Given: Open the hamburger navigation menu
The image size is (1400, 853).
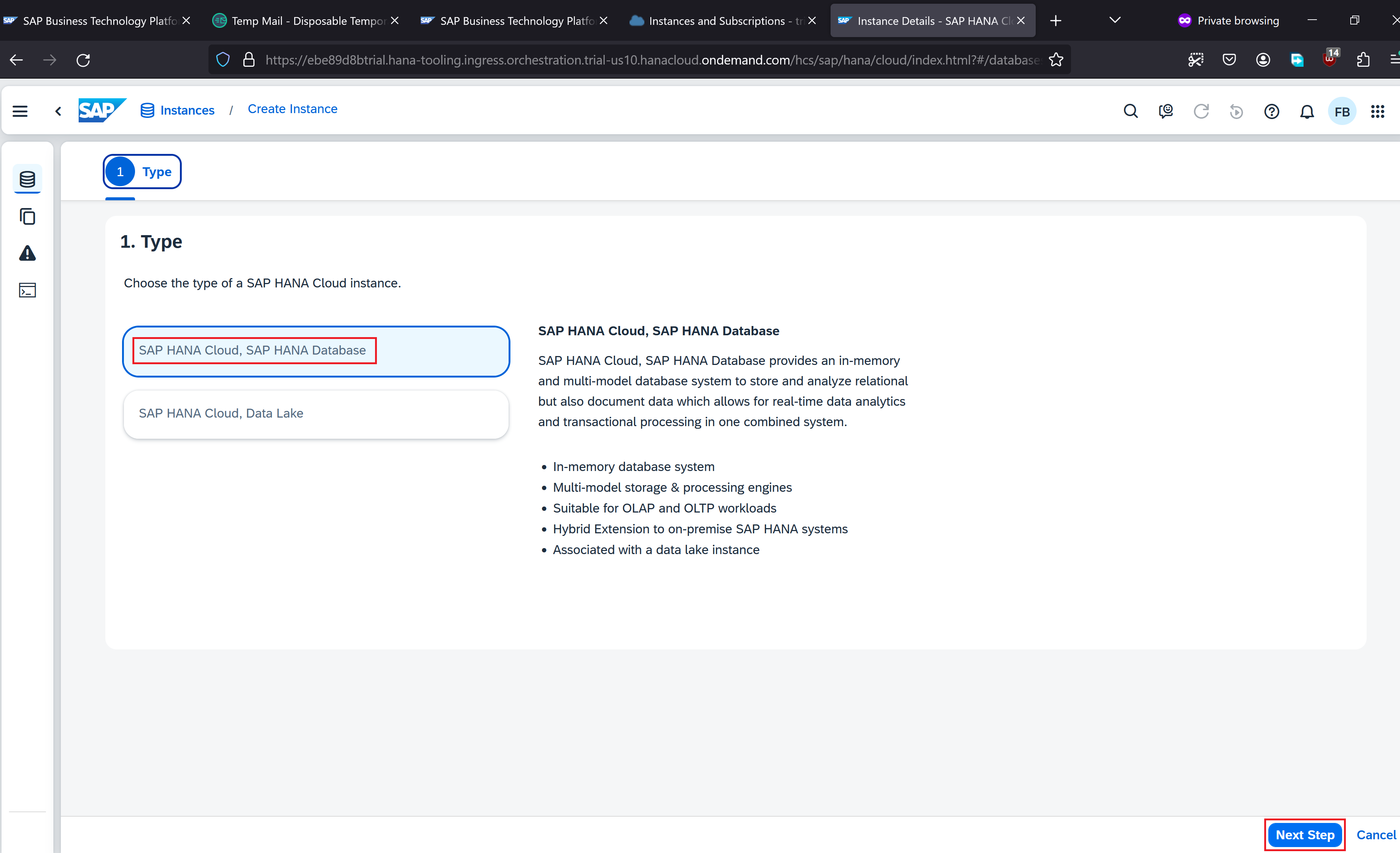Looking at the screenshot, I should tap(20, 111).
